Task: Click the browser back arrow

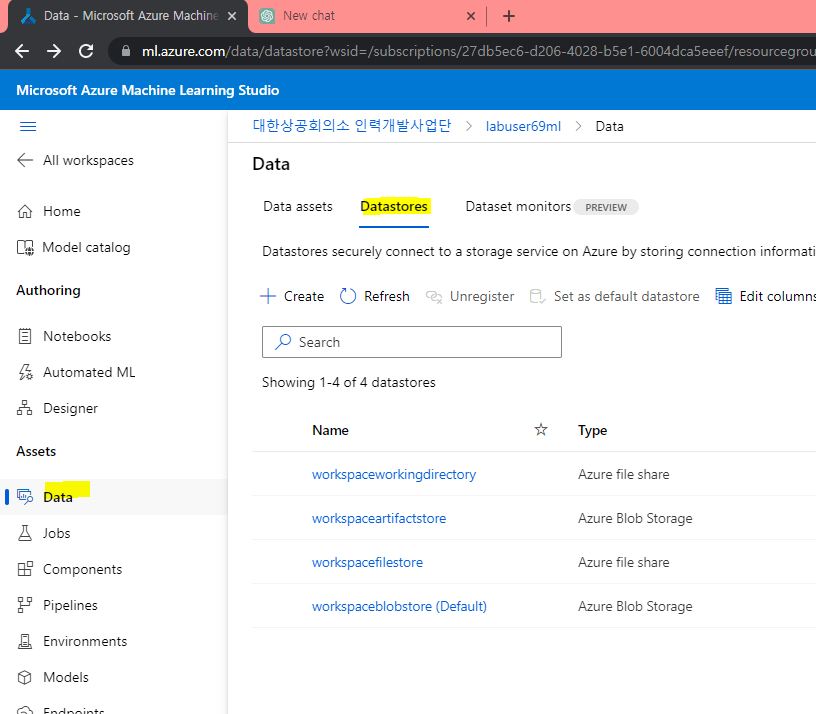Action: [x=22, y=51]
